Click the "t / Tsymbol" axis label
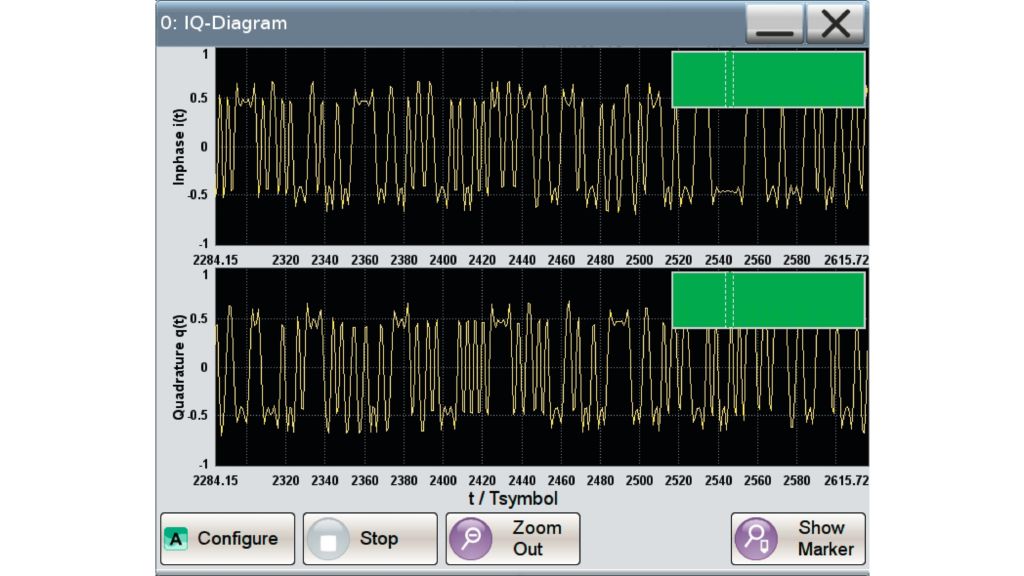 pos(513,498)
